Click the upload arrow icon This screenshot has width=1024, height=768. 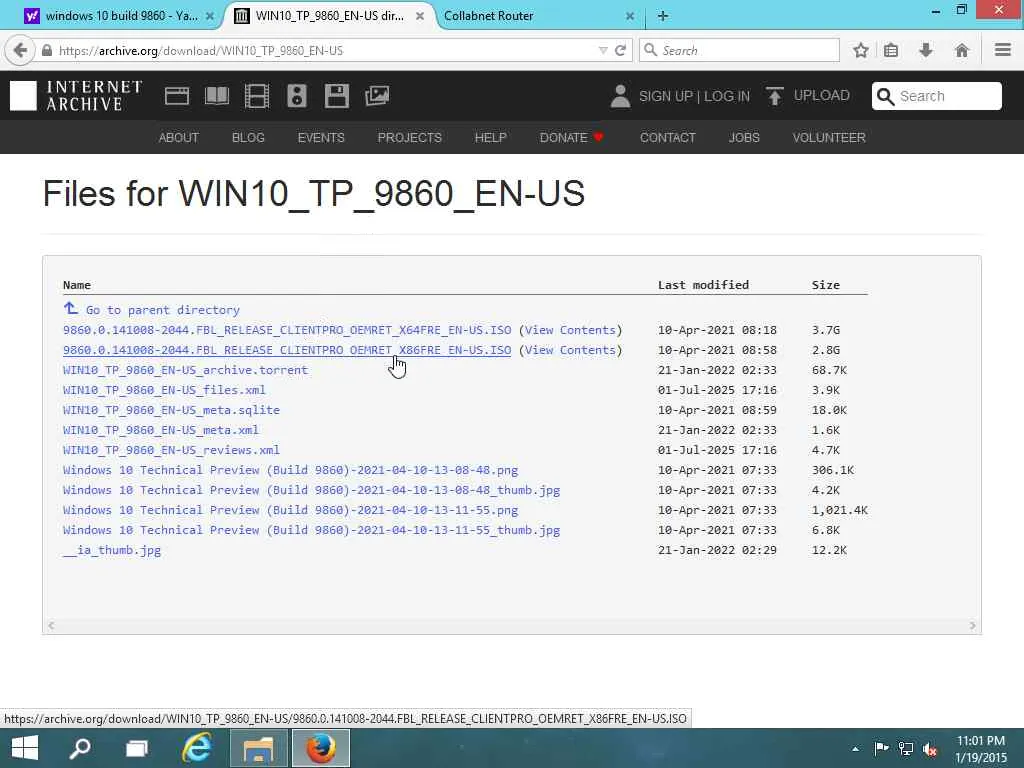pos(775,96)
